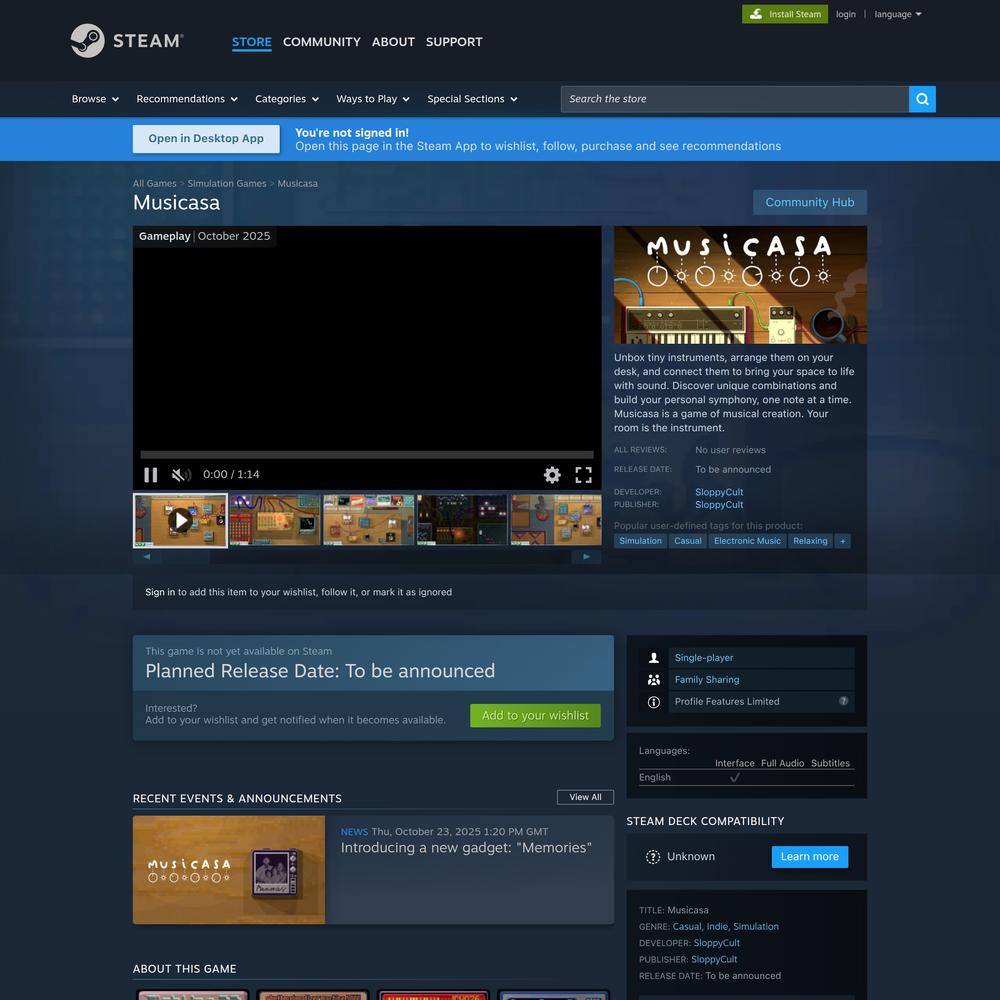This screenshot has height=1000, width=1000.
Task: Unmute the video audio
Action: point(181,475)
